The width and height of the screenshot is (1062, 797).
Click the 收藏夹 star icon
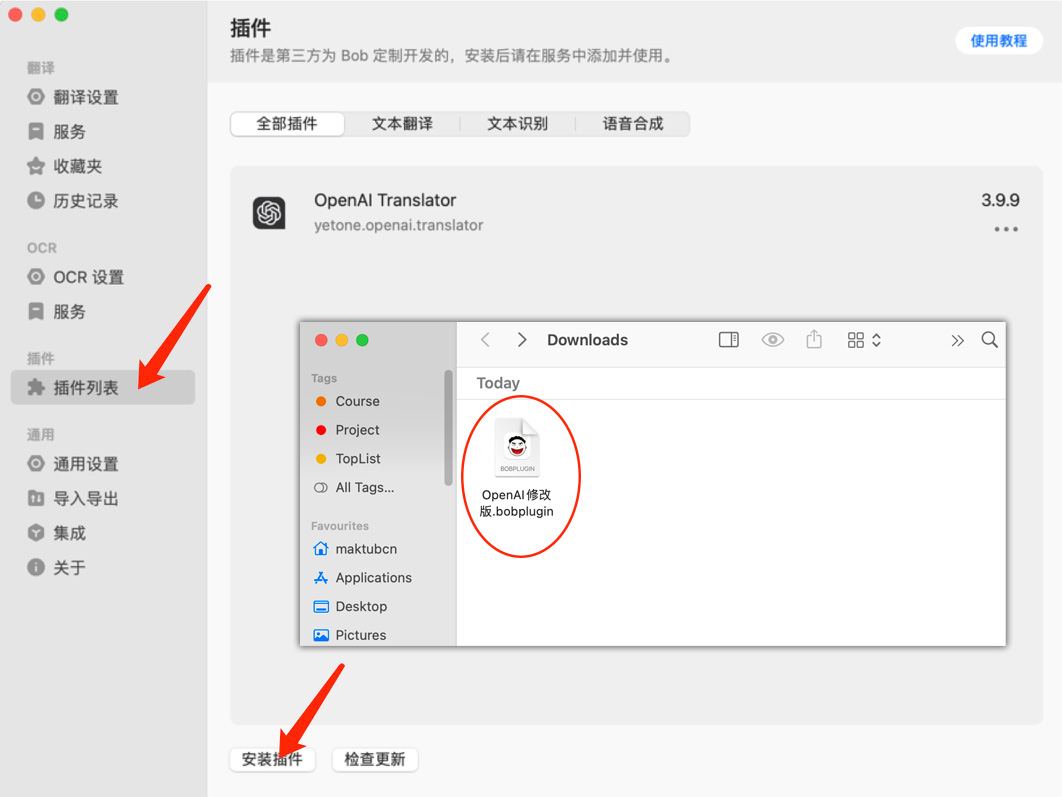(x=36, y=166)
